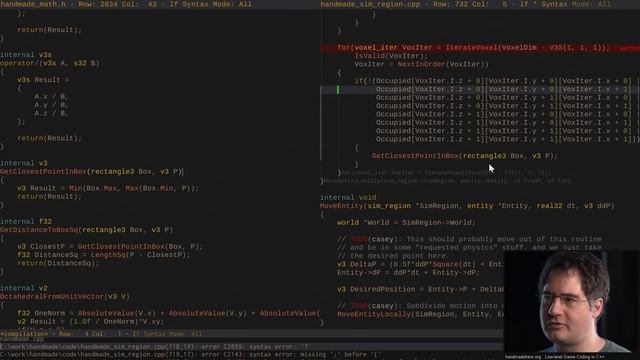
Task: Click the 'v3 DeltaP = (0.5f*ddP*Square(dt)' line
Action: click(420, 264)
